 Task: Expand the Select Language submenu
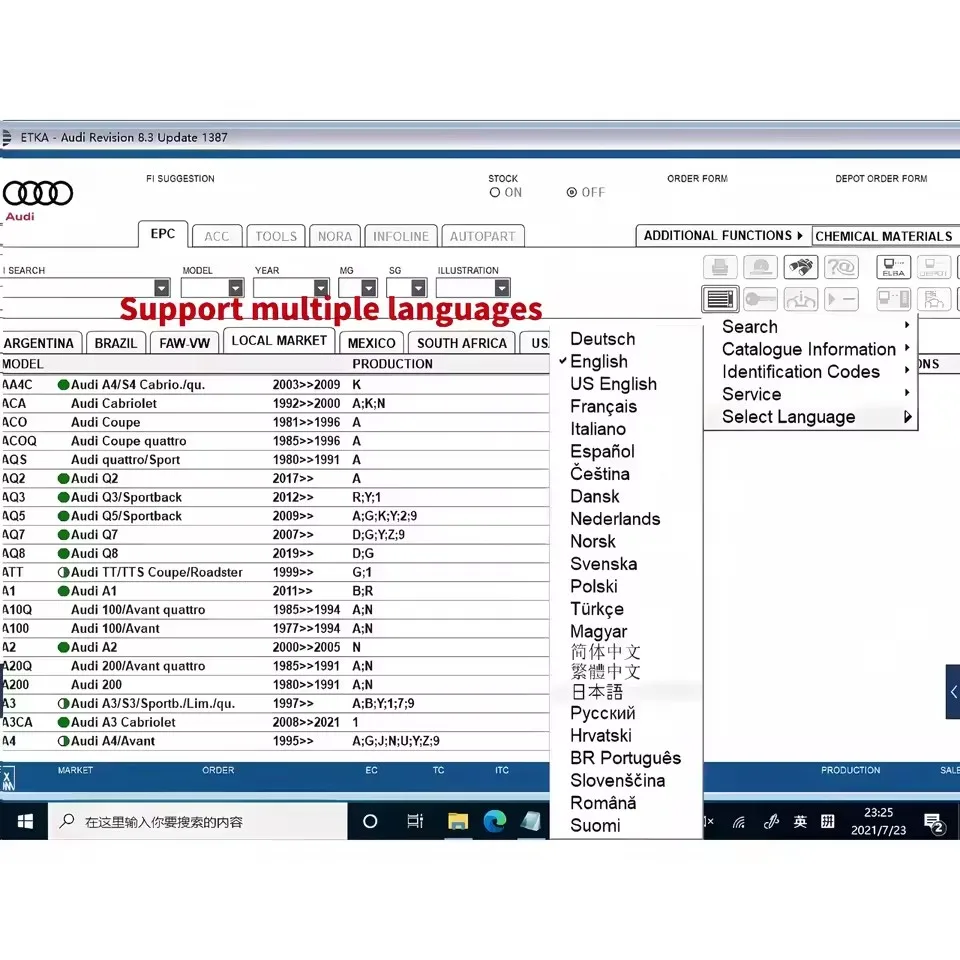point(789,417)
